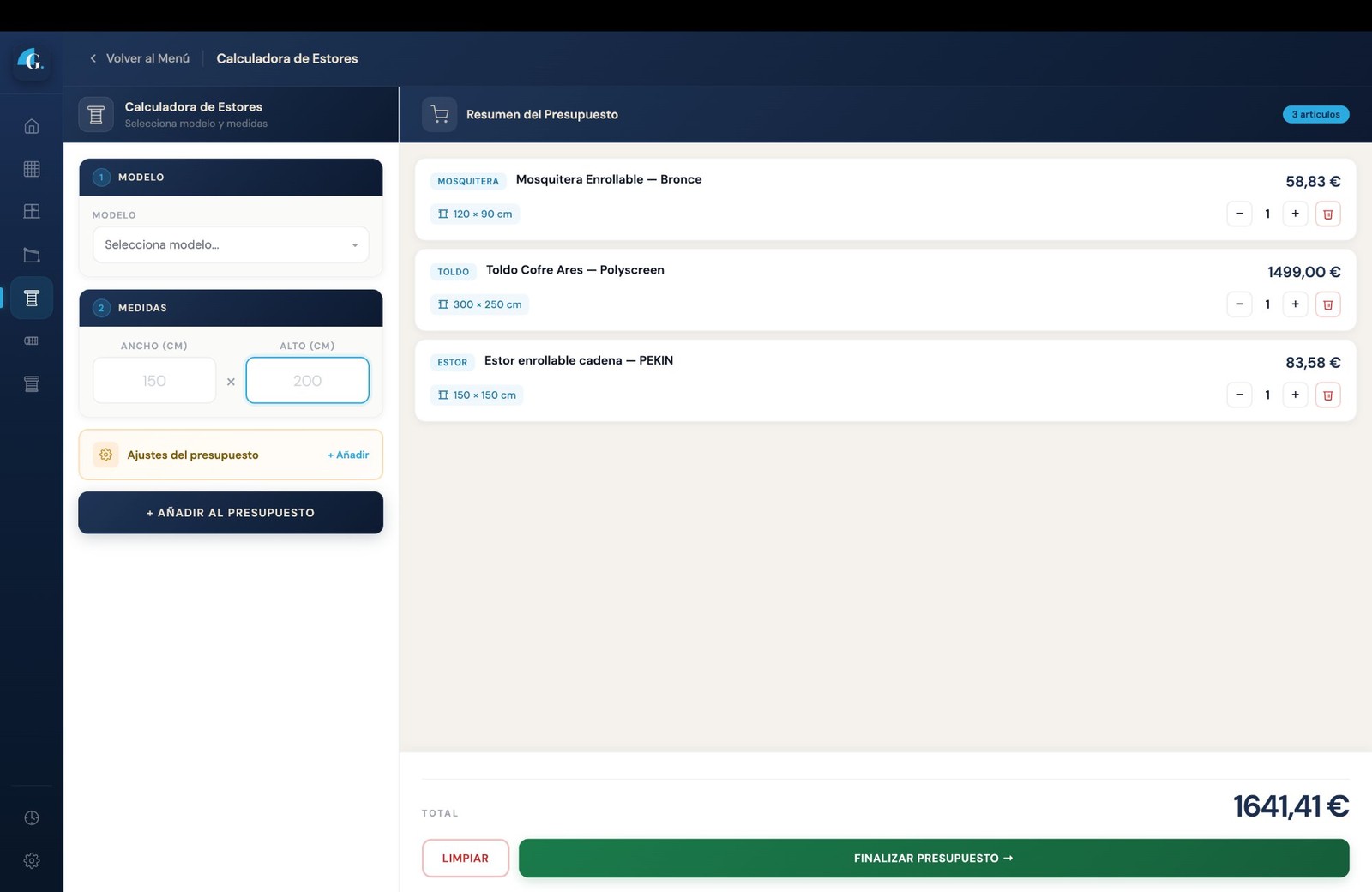The height and width of the screenshot is (892, 1372).
Task: Go to the home icon in sidebar
Action: click(x=32, y=126)
